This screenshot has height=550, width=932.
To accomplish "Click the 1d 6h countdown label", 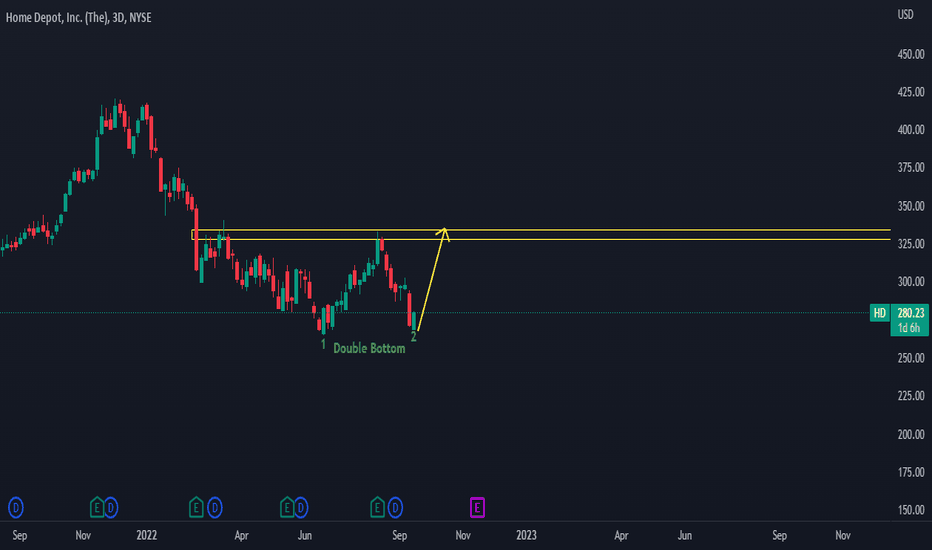I will pos(909,328).
